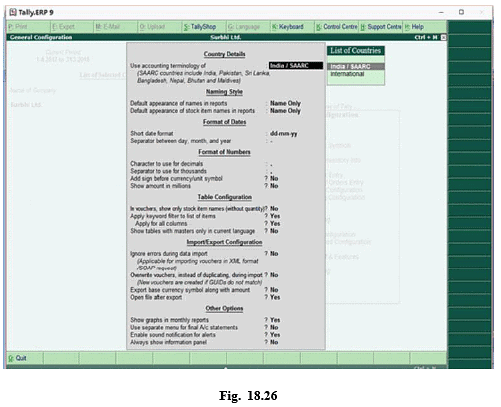Minimize the Tally.ERP 9 window

[x=441, y=12]
